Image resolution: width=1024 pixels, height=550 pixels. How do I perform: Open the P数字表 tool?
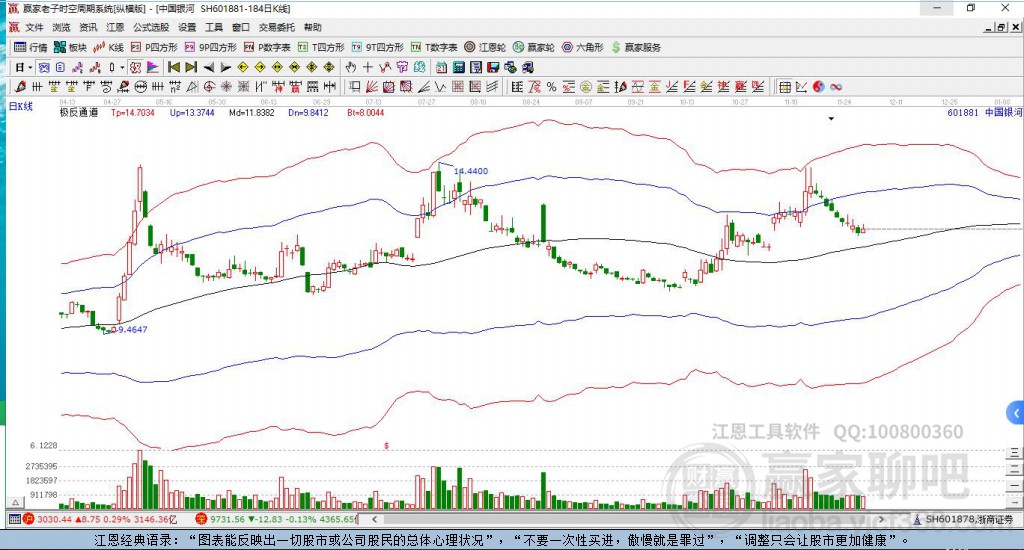267,47
